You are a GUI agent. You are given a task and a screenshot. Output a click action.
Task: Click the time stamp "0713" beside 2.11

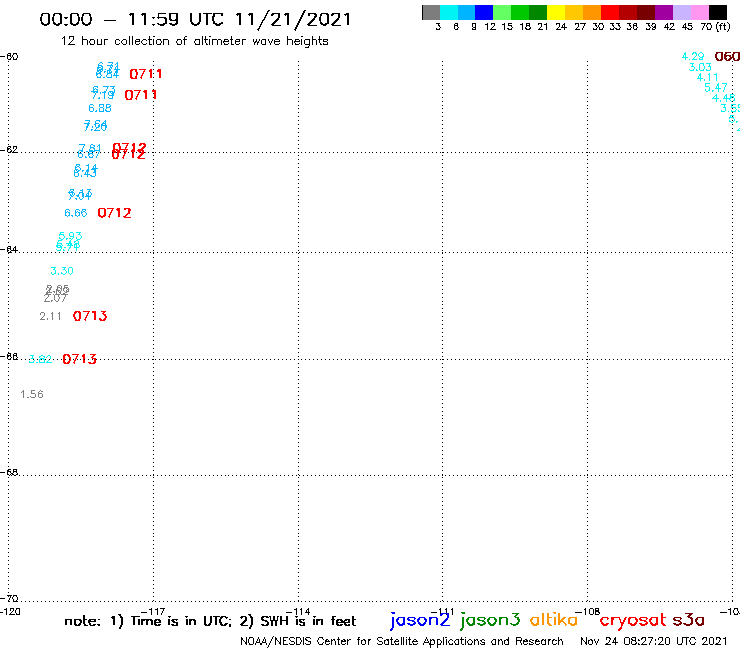90,316
